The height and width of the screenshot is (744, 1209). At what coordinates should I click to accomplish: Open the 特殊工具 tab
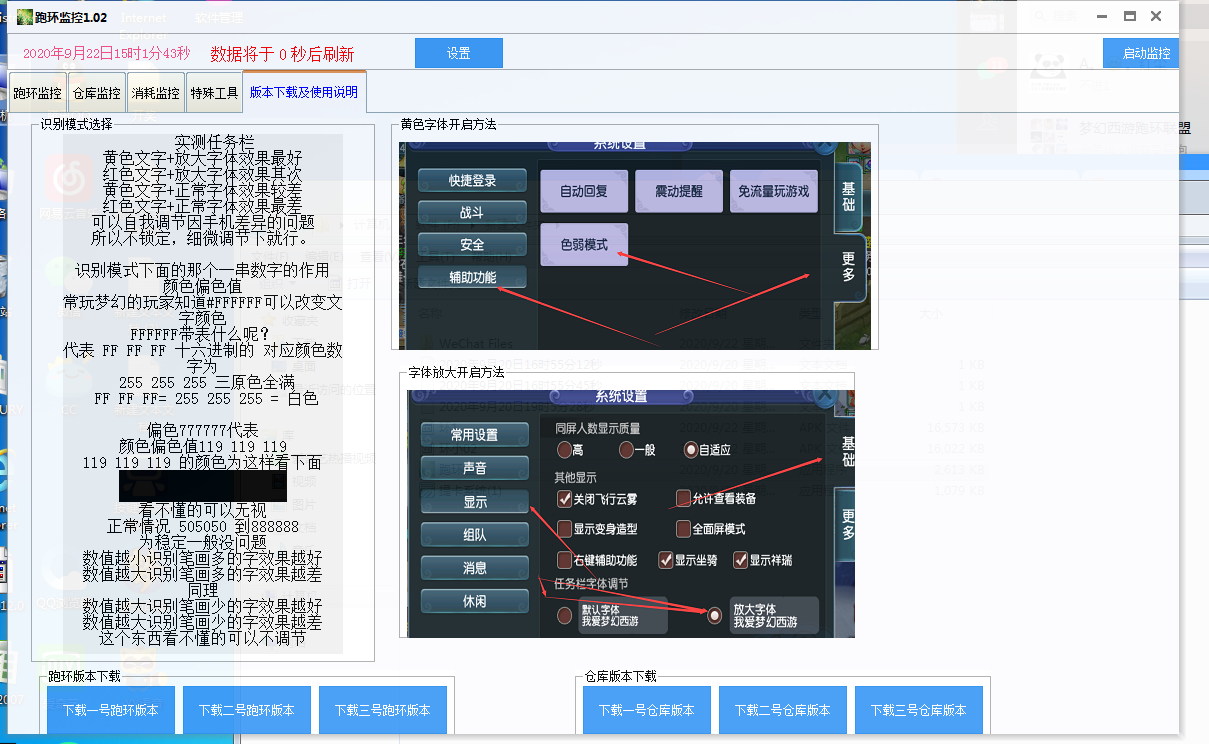pos(214,93)
